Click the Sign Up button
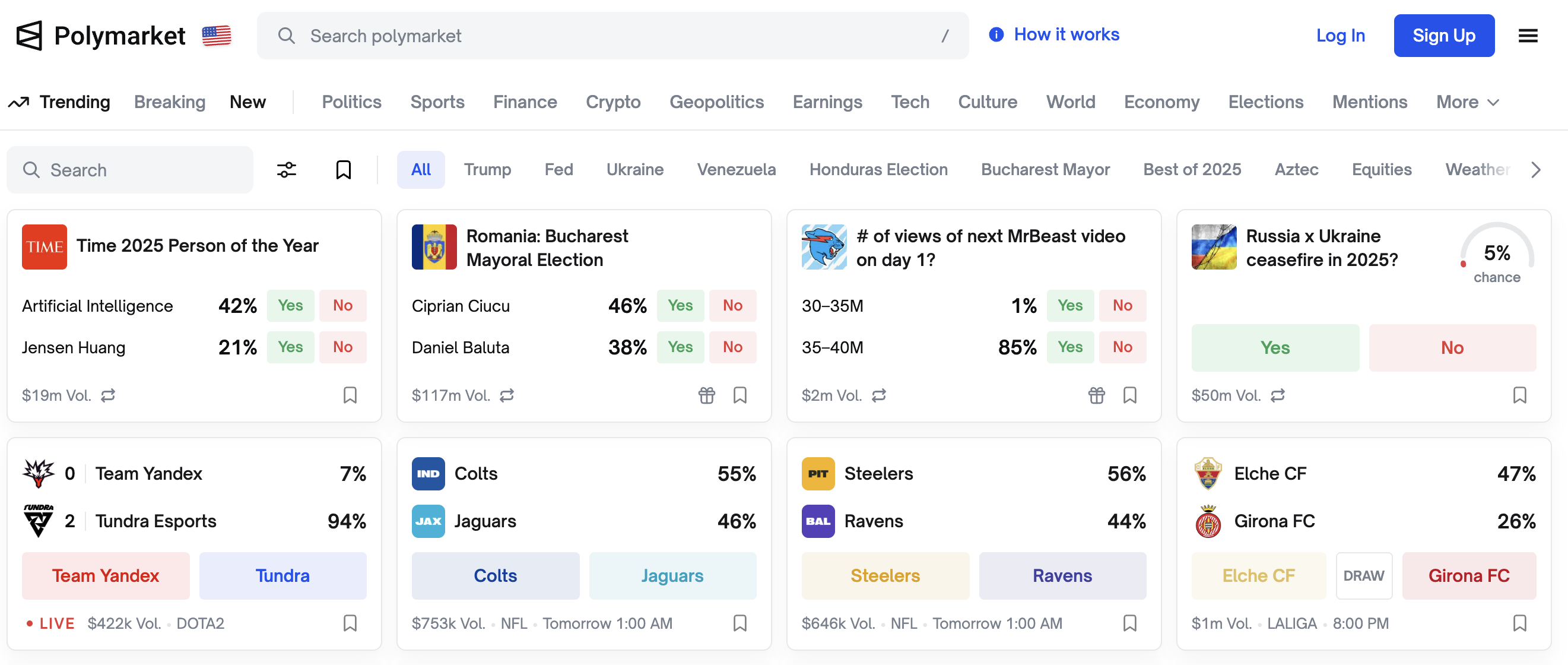 (x=1443, y=36)
